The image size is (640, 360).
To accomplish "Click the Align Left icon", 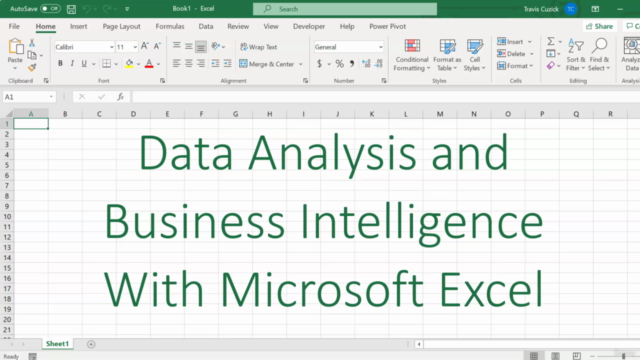I will pyautogui.click(x=176, y=64).
